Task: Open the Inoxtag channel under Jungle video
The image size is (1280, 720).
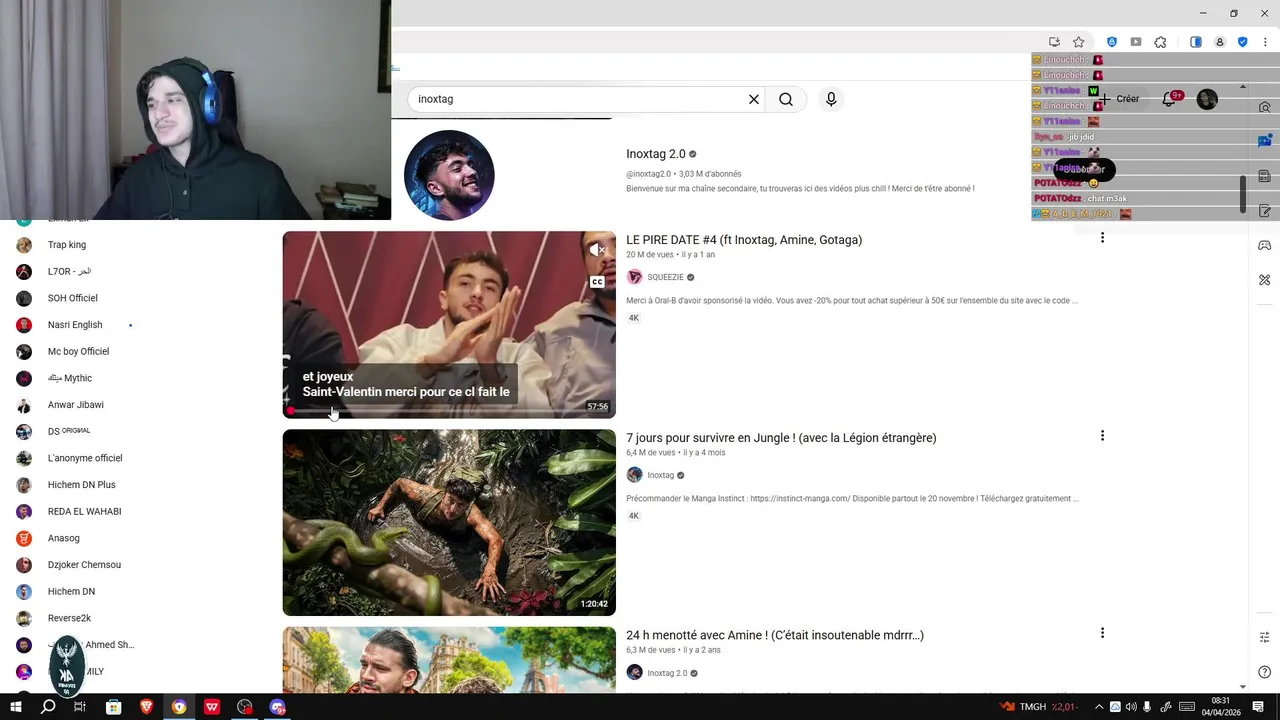Action: click(x=660, y=475)
